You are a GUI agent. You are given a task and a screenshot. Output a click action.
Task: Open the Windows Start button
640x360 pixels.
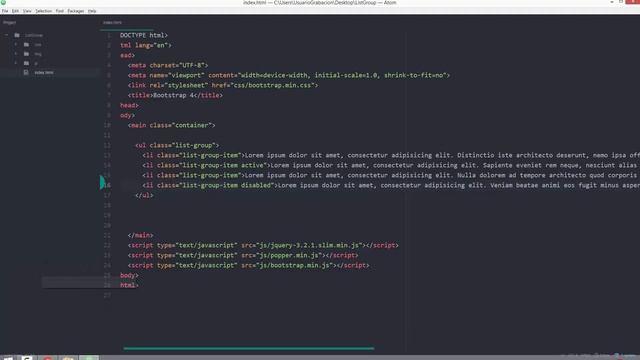coord(8,358)
